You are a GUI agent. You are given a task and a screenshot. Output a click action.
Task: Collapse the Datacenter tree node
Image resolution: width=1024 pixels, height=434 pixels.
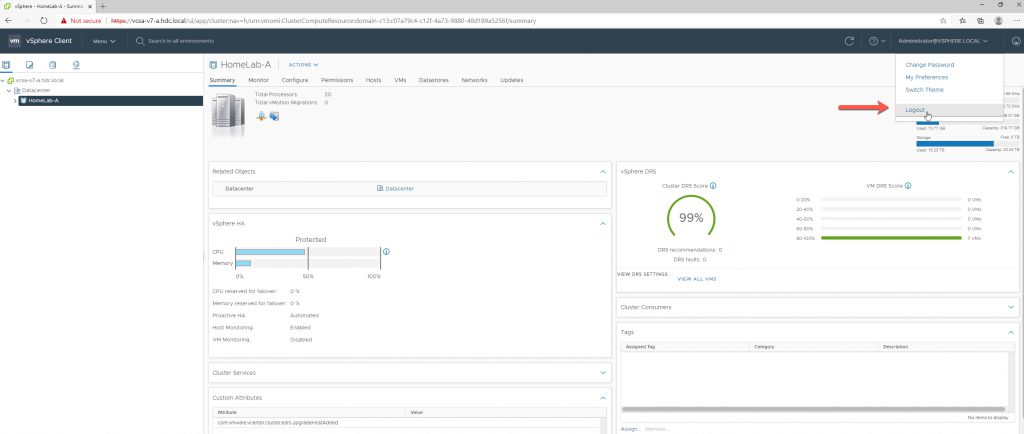pos(9,90)
